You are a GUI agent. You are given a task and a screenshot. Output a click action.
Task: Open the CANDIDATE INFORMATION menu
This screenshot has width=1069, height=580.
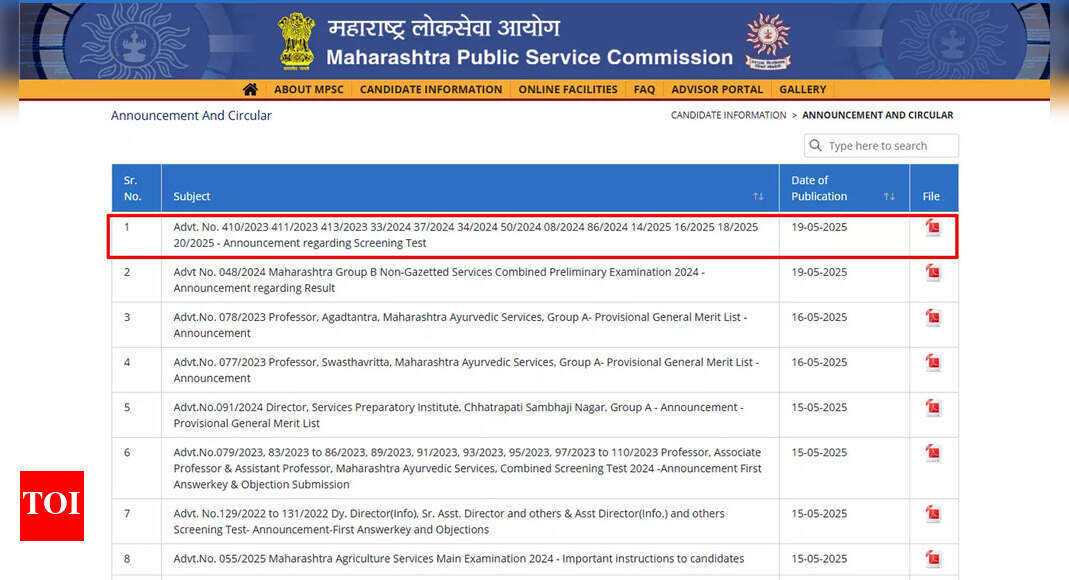click(431, 89)
